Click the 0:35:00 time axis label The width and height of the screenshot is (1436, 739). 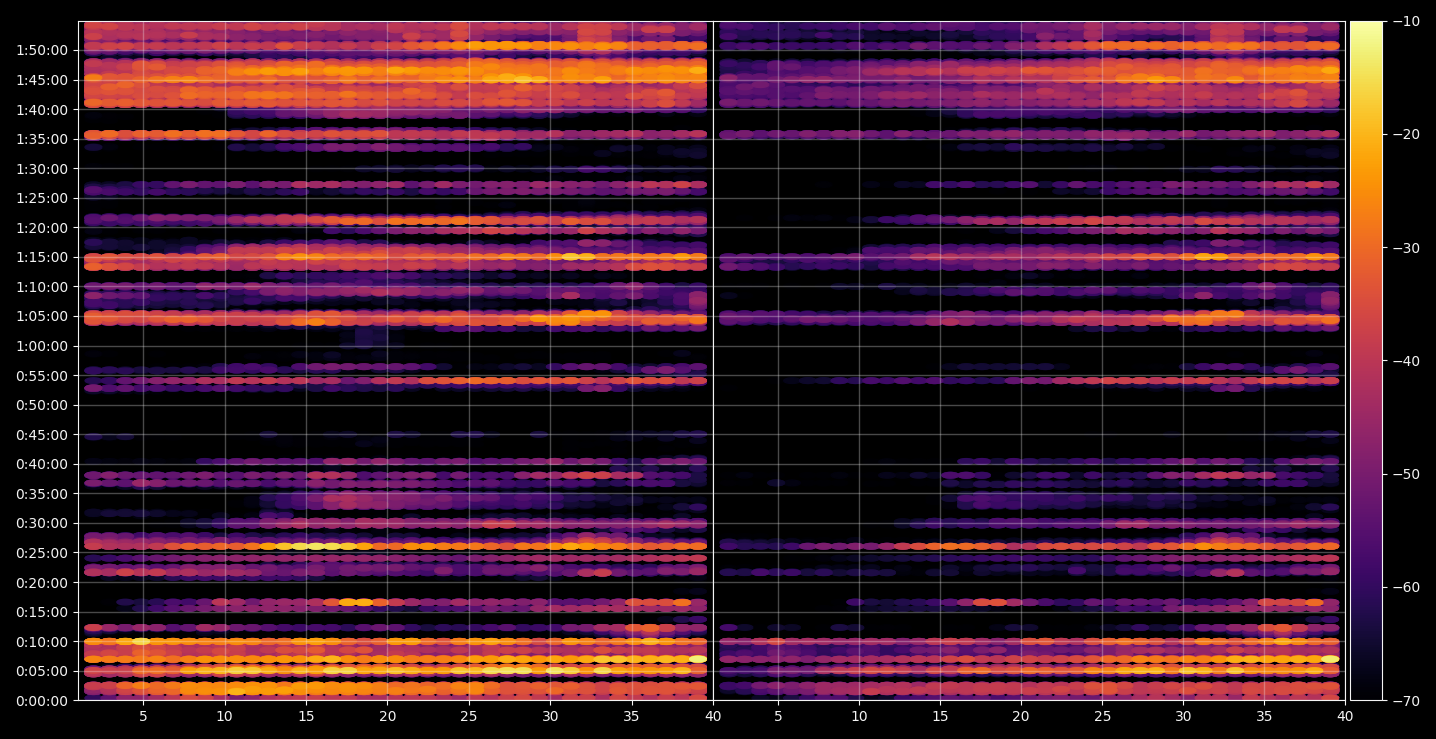(42, 494)
